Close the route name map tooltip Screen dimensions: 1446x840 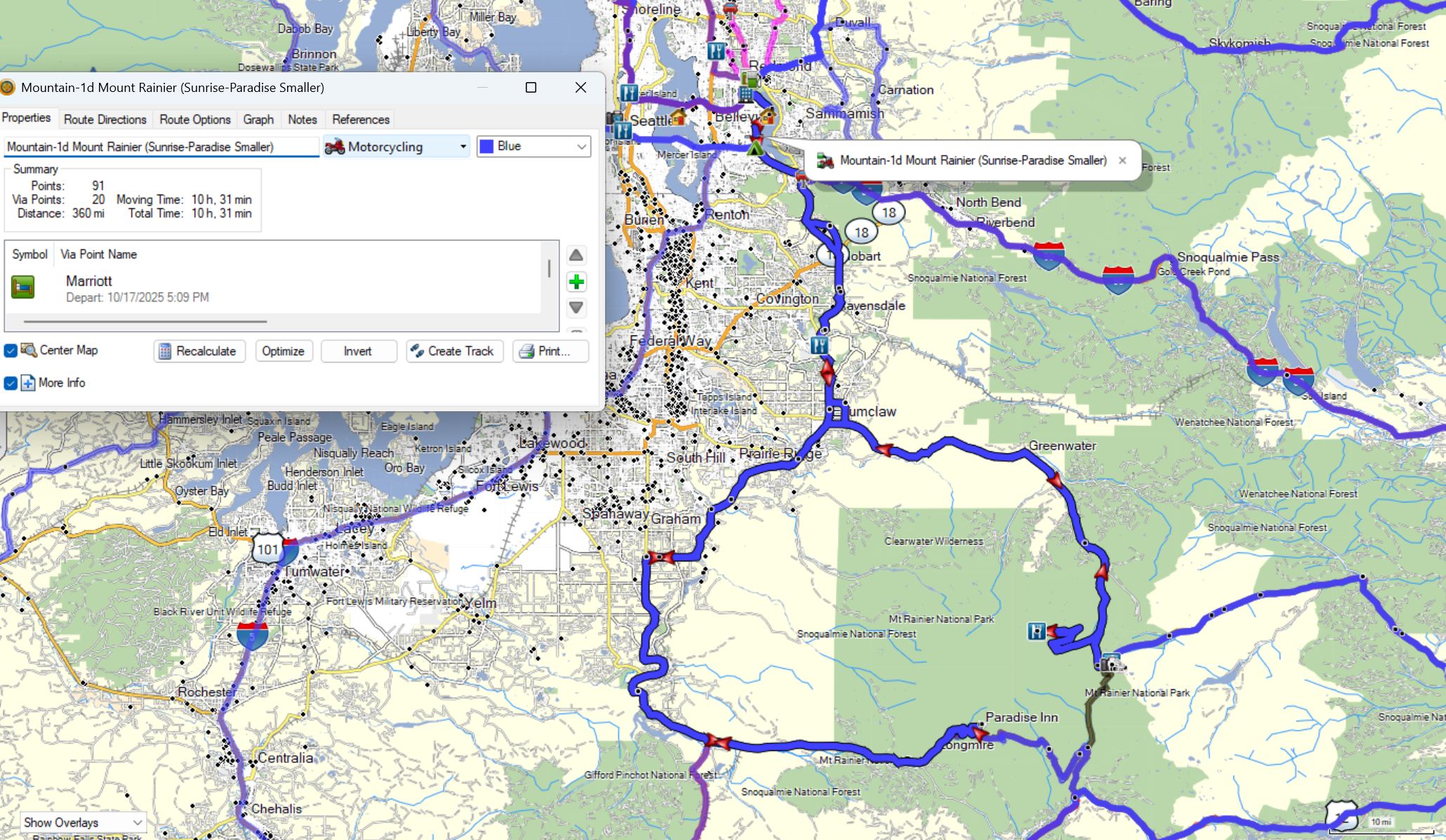click(x=1122, y=161)
